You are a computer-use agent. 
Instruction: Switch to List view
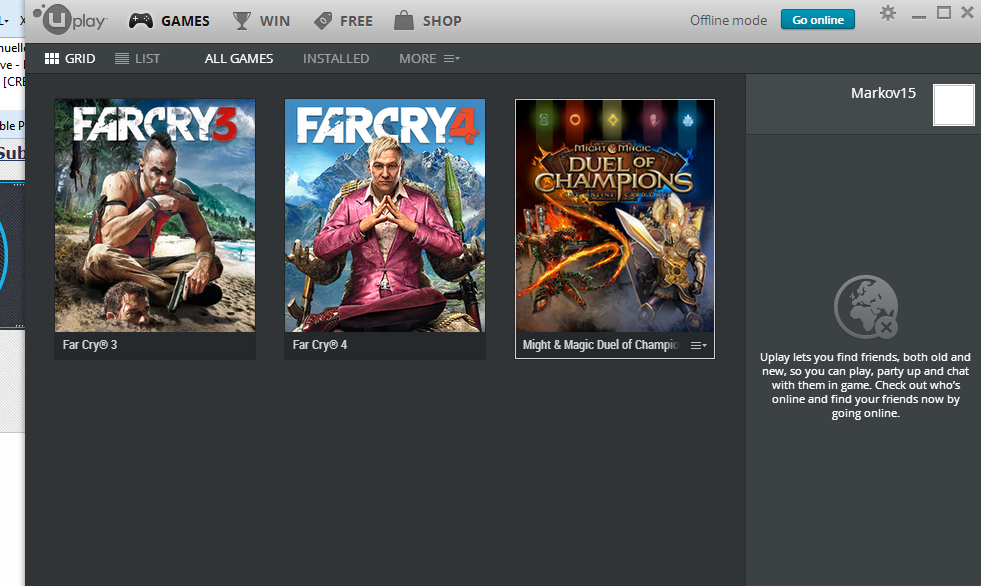[138, 58]
